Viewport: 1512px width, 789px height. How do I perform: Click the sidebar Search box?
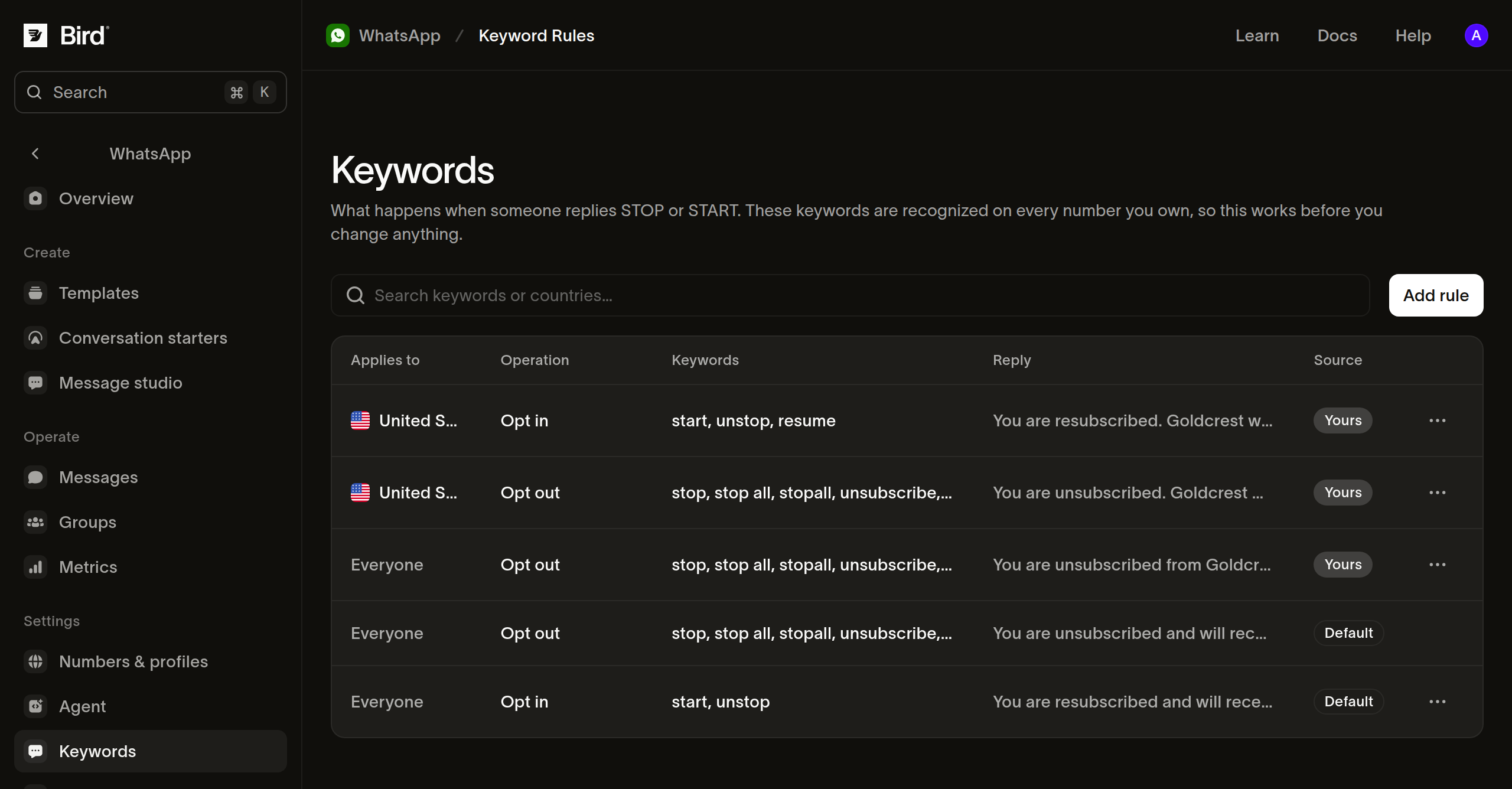(x=151, y=92)
